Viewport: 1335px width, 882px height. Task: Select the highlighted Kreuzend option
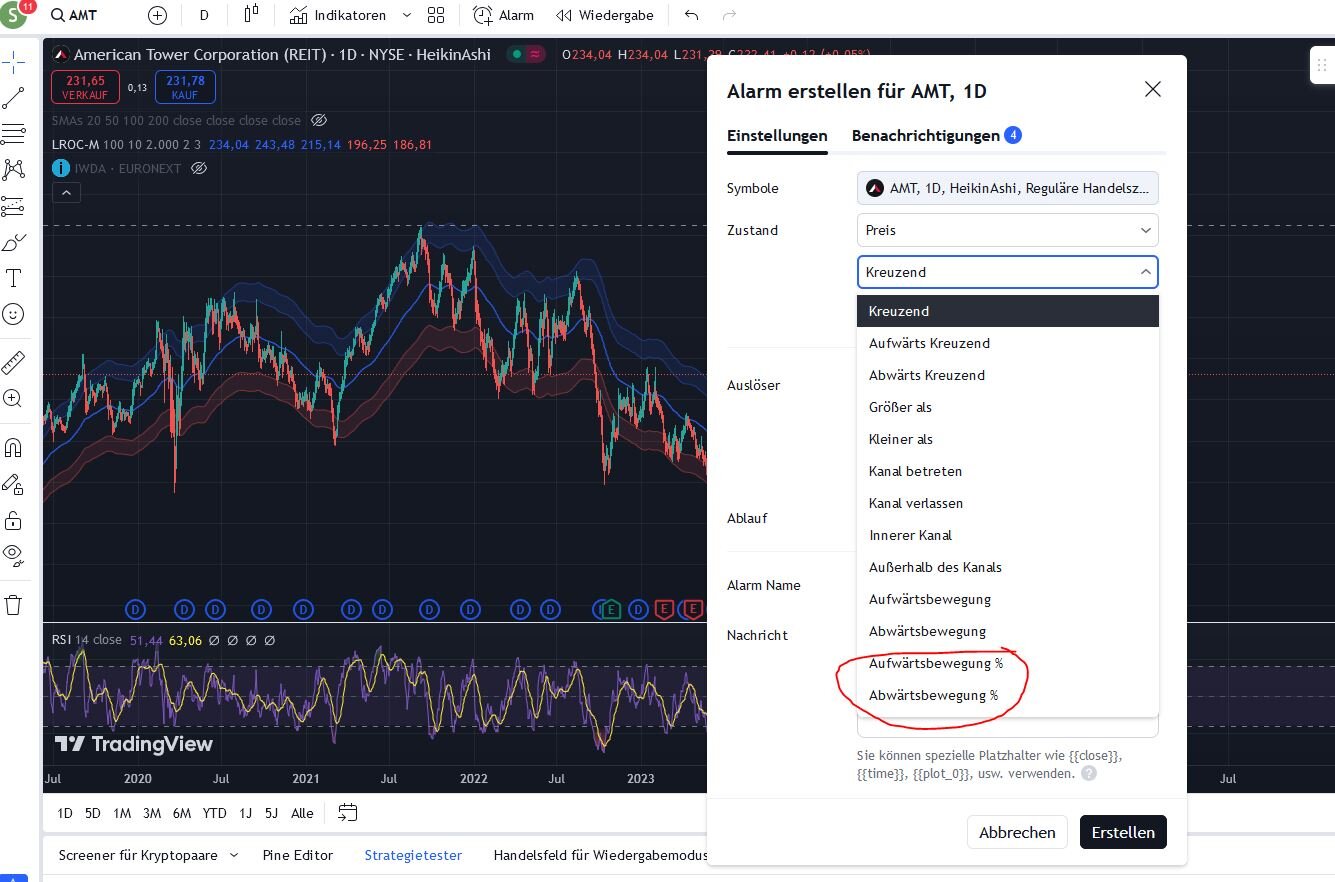(1008, 311)
